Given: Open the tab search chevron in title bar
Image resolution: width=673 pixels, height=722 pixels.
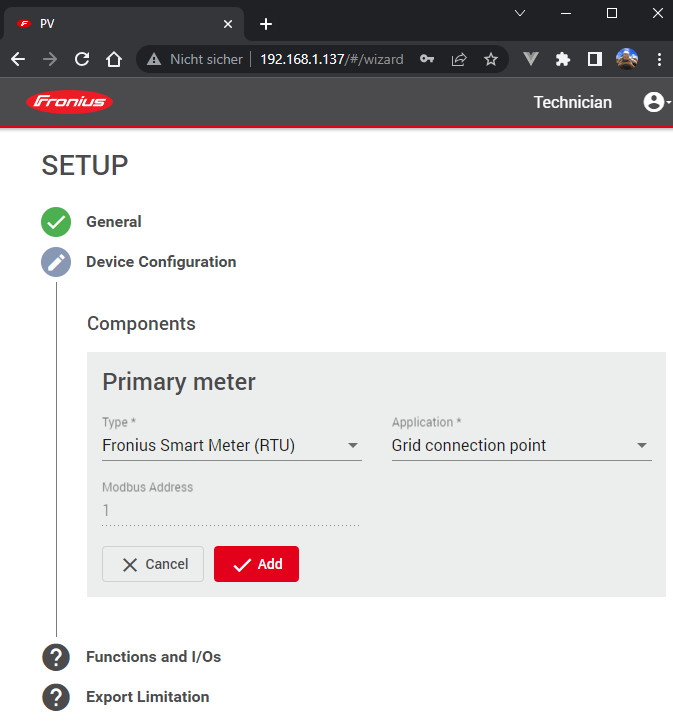Looking at the screenshot, I should coord(520,13).
